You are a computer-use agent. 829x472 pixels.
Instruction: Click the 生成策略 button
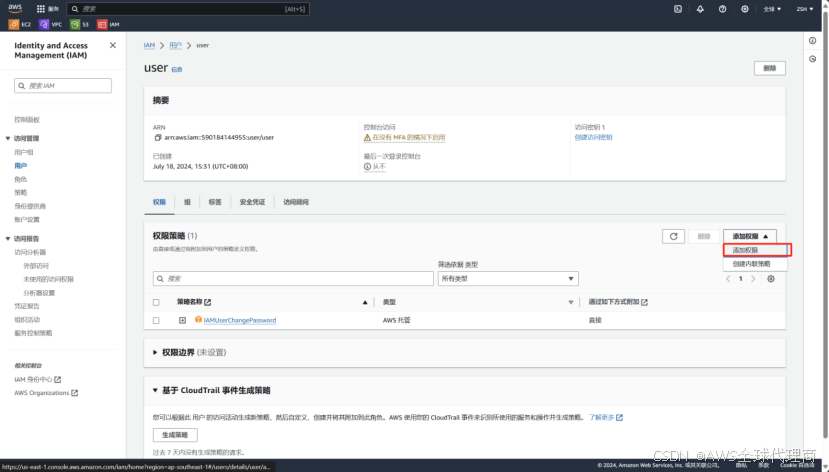(175, 435)
